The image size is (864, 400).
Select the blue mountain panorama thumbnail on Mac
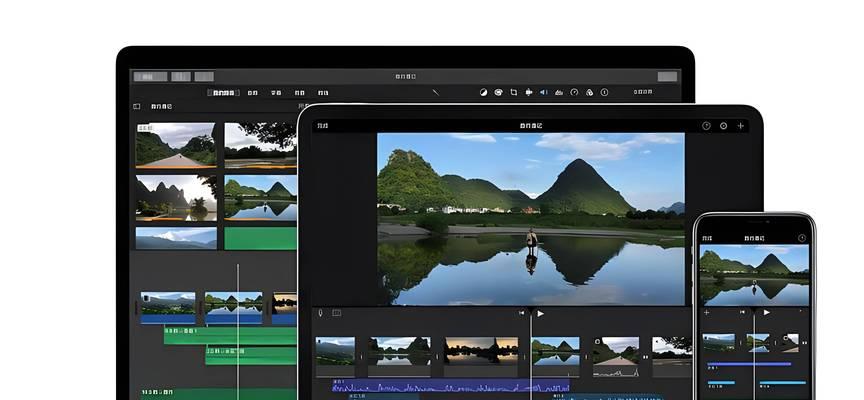click(176, 238)
